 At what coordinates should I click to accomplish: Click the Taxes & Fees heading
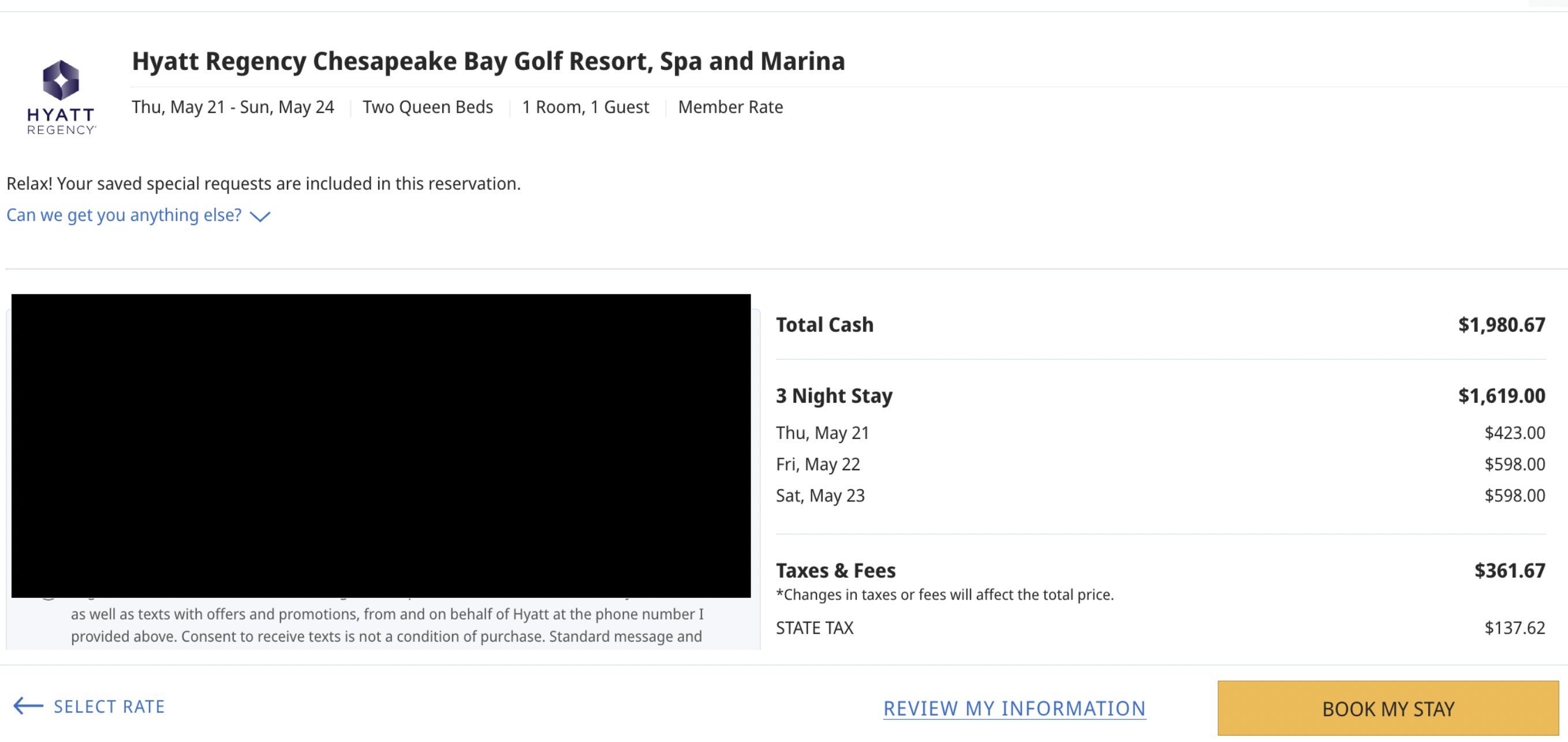(x=835, y=571)
